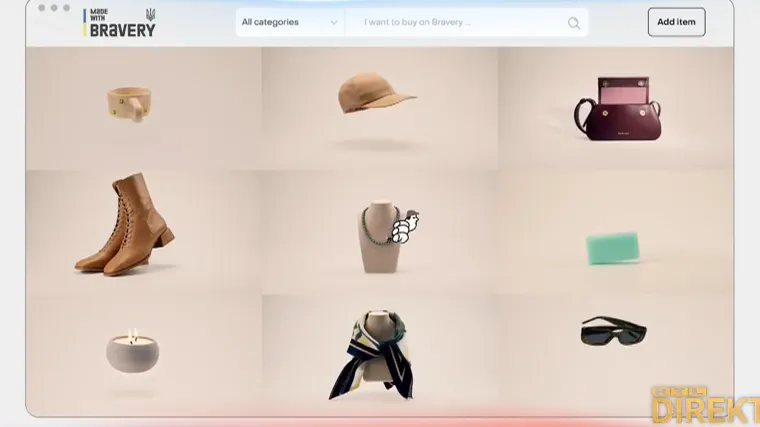
Task: Click the DIREKT watermark logo
Action: [x=704, y=407]
